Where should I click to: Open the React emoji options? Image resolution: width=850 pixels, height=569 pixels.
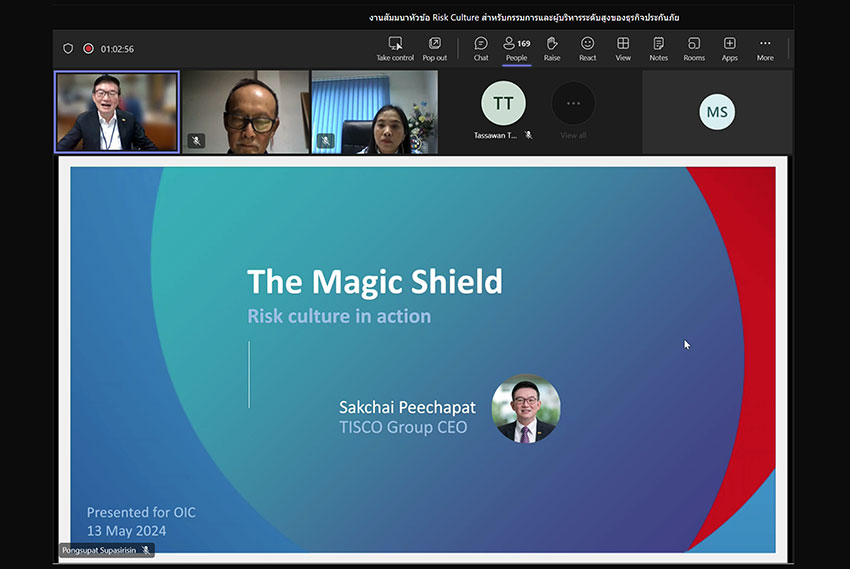587,48
